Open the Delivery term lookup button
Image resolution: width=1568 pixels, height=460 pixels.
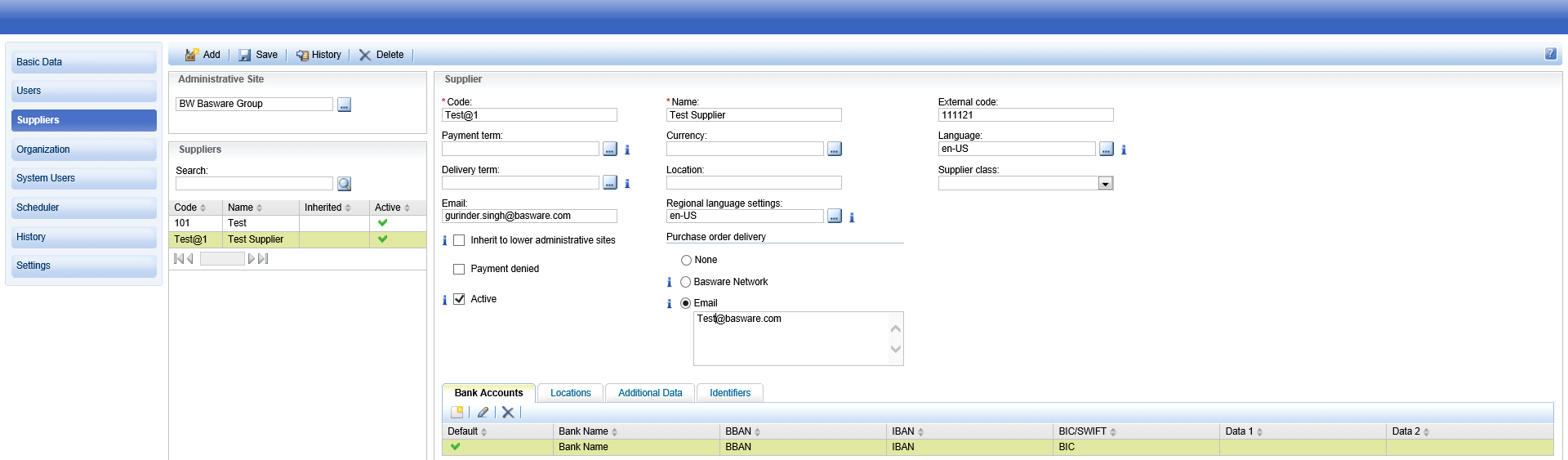pos(610,183)
